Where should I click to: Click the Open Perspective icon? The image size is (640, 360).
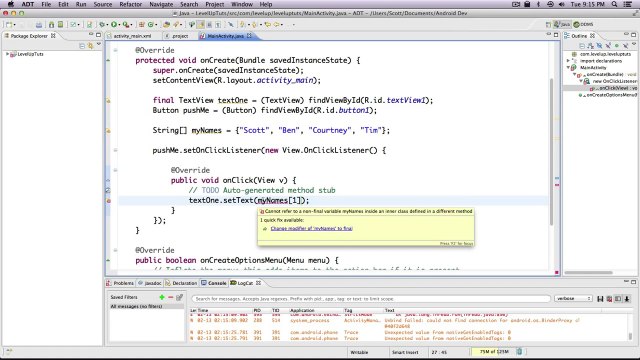[x=548, y=24]
